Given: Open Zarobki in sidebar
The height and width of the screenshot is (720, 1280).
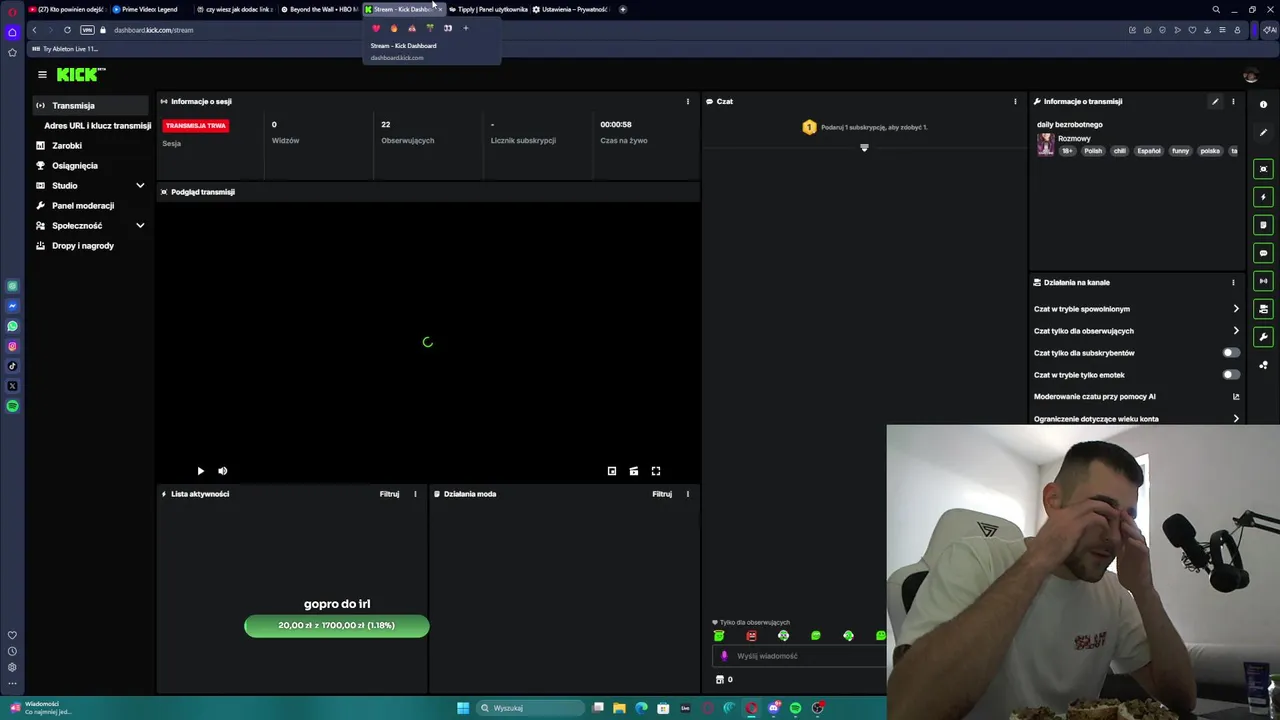Looking at the screenshot, I should pyautogui.click(x=67, y=146).
